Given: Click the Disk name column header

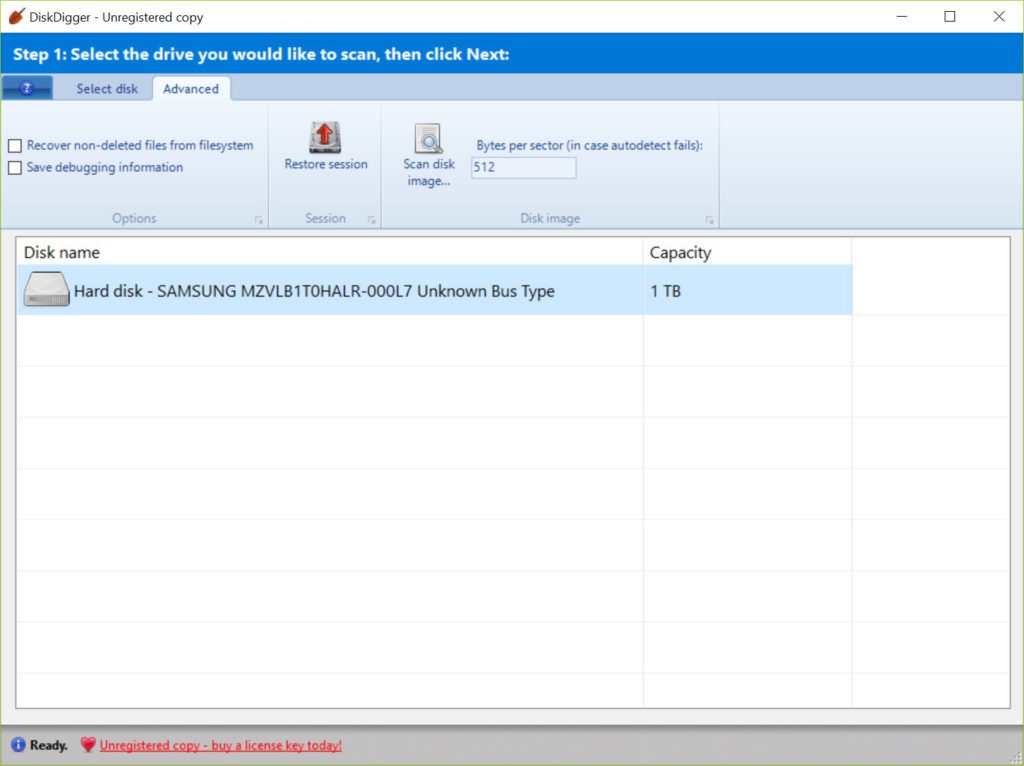Looking at the screenshot, I should coord(330,253).
